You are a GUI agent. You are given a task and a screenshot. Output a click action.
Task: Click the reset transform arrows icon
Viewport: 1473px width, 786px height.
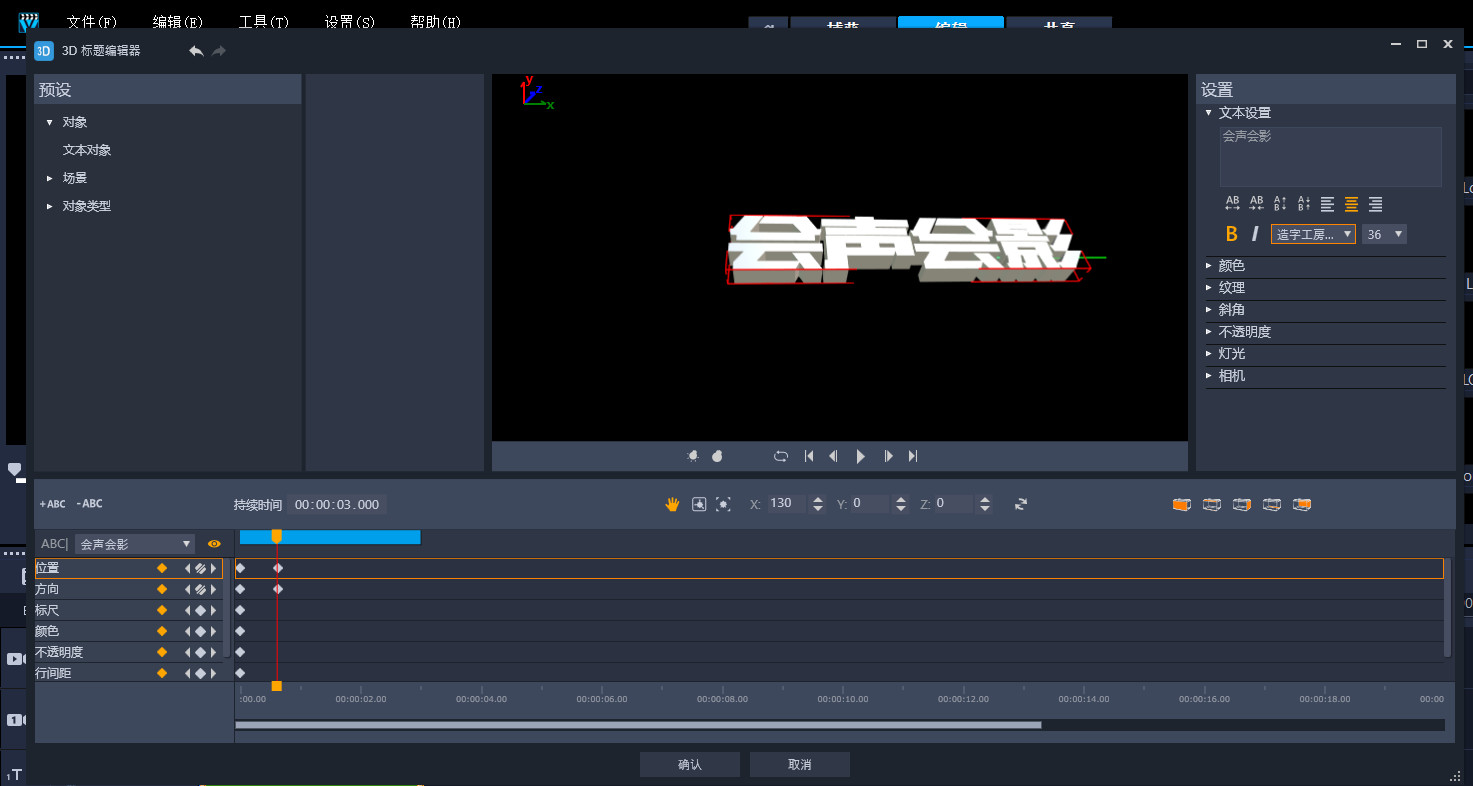coord(1021,504)
